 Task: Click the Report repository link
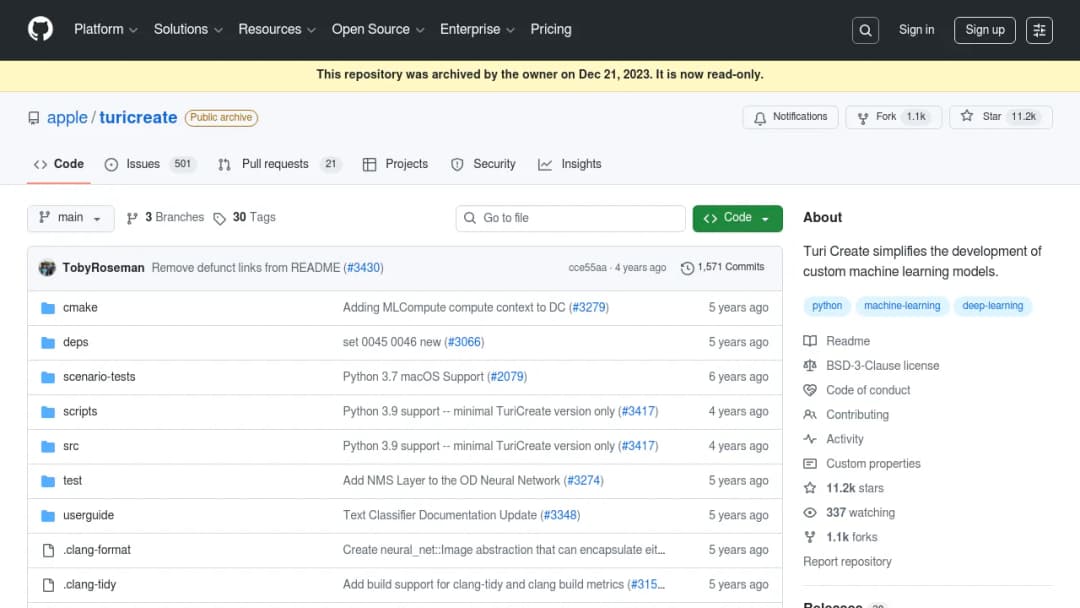tap(847, 562)
